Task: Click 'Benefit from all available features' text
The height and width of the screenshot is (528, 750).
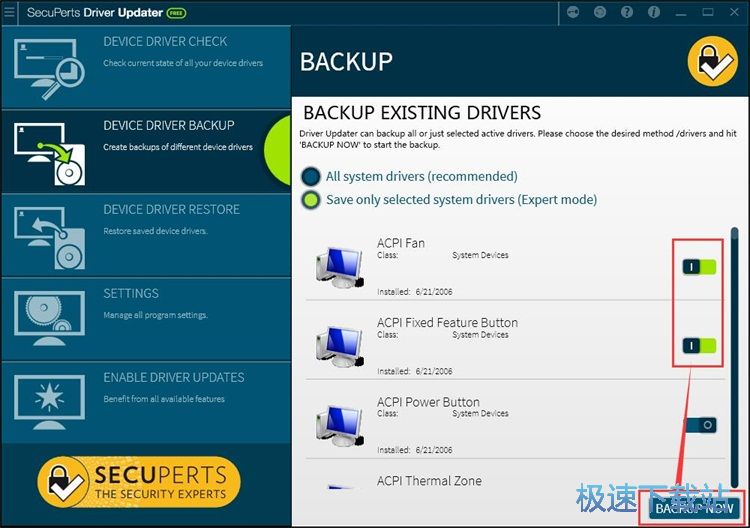Action: (x=164, y=399)
